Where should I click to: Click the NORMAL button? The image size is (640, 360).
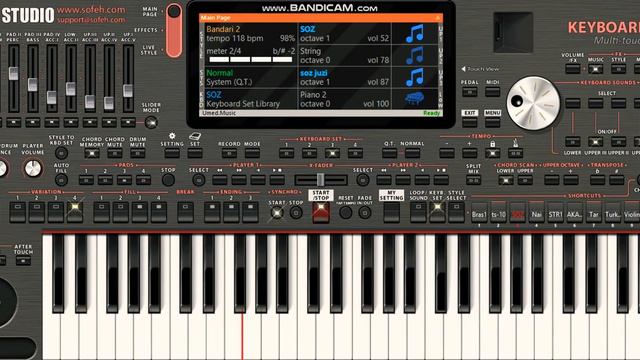[412, 153]
